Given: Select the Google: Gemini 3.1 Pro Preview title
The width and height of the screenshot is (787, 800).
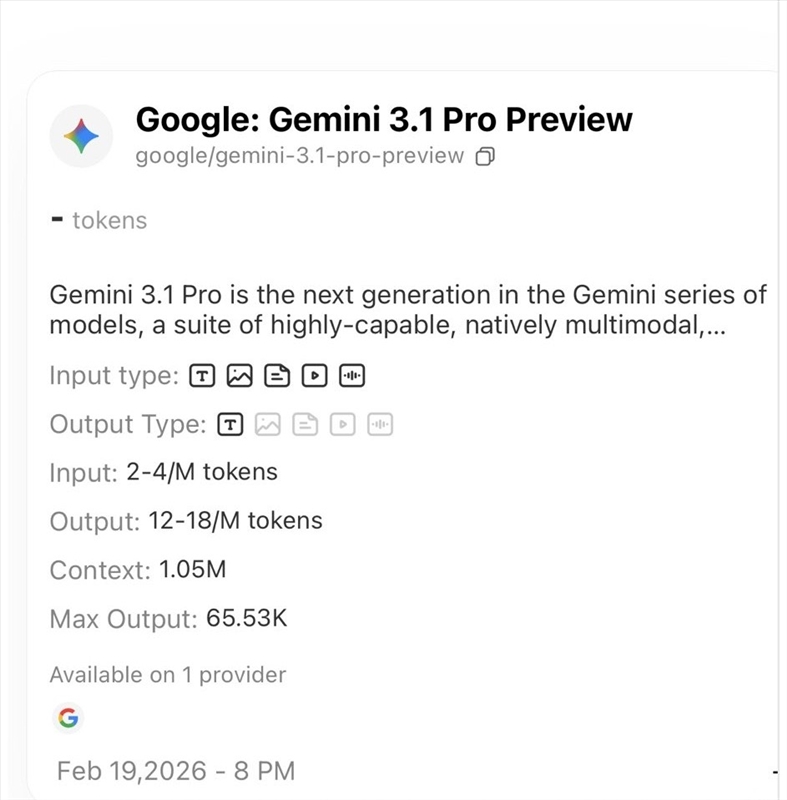Looking at the screenshot, I should click(x=385, y=119).
